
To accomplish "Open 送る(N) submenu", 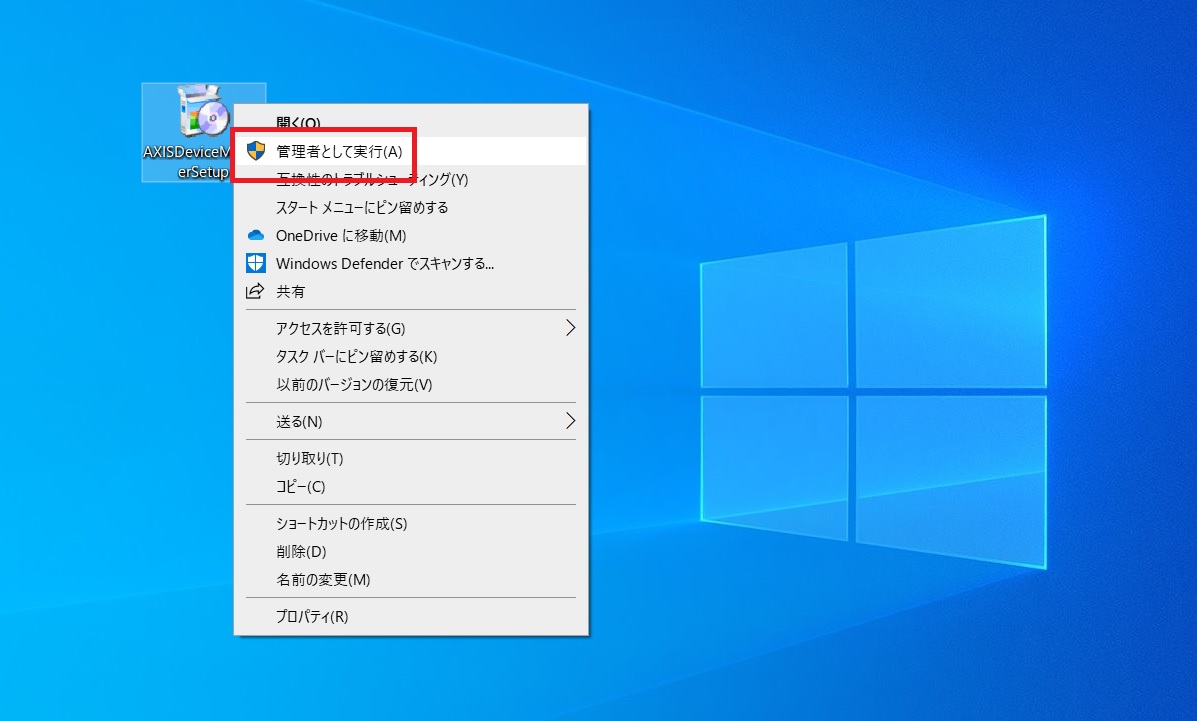I will click(x=411, y=422).
